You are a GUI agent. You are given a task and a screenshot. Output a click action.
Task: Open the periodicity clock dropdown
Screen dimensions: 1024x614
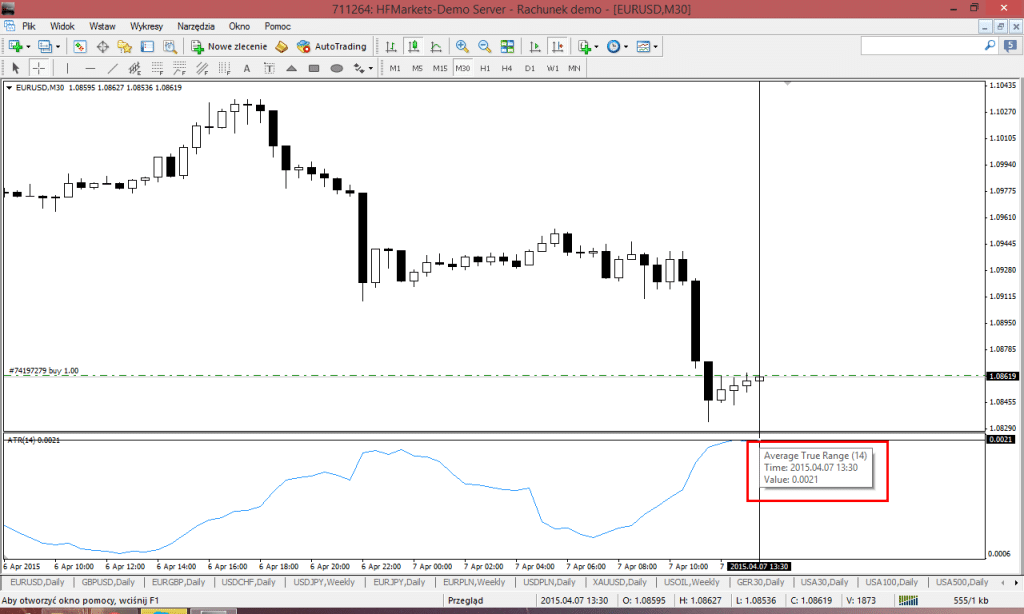[x=626, y=46]
